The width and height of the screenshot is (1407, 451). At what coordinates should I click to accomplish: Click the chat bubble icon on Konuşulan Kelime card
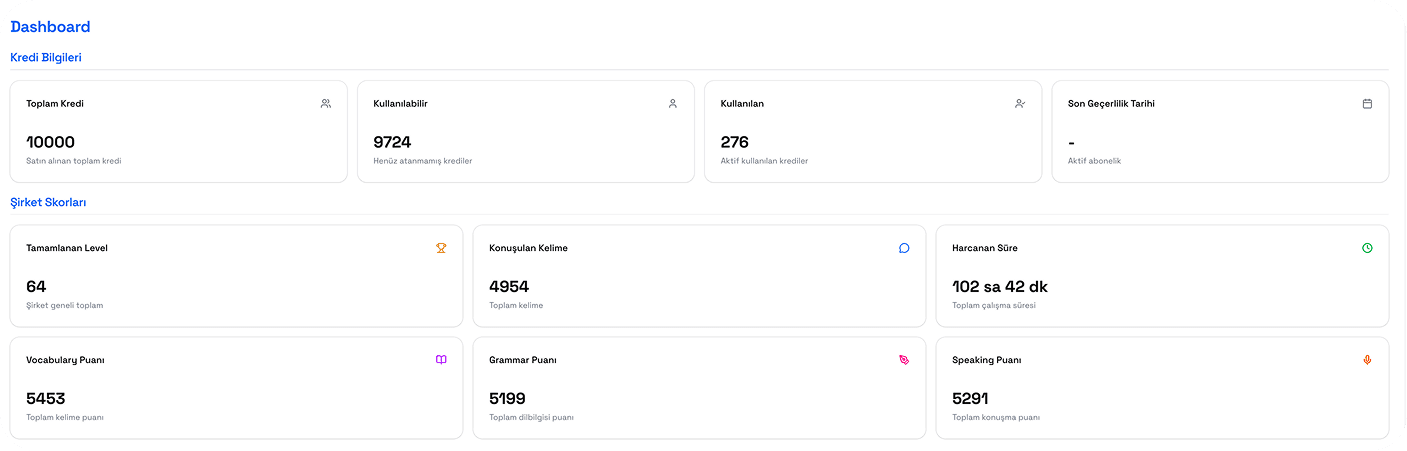coord(904,248)
